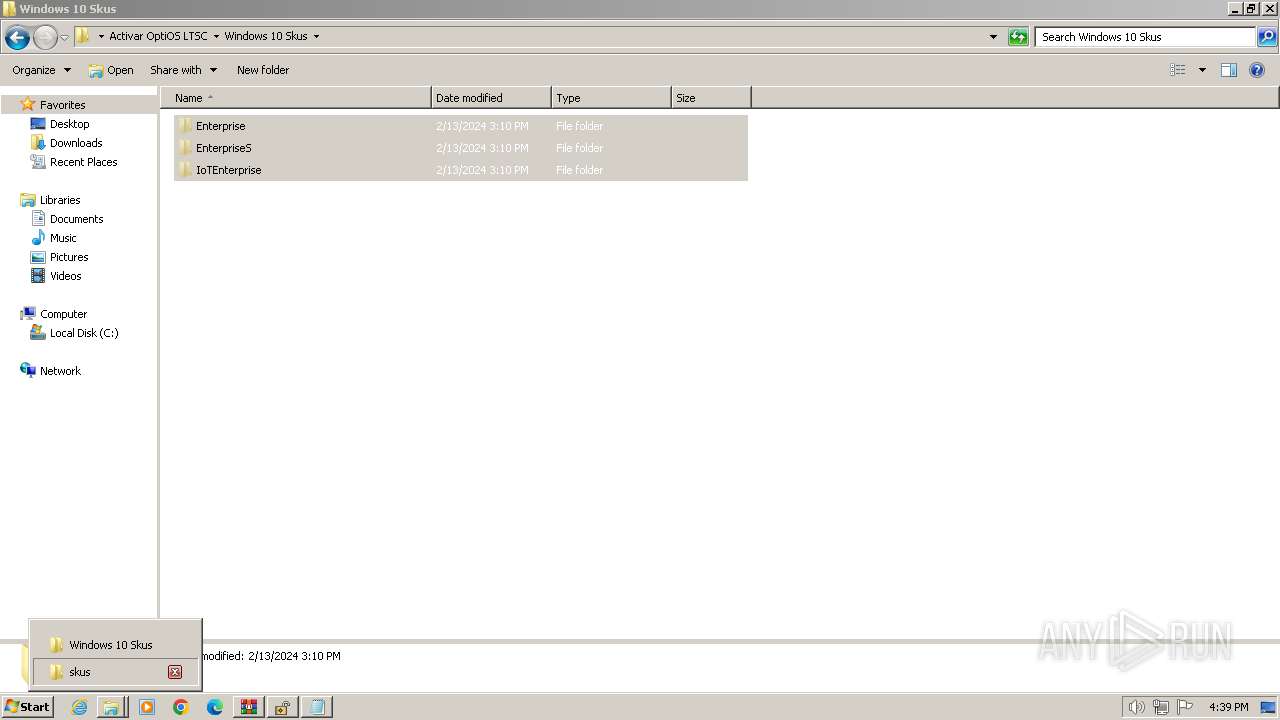The image size is (1280, 720).
Task: Open the Share with menu
Action: tap(183, 70)
